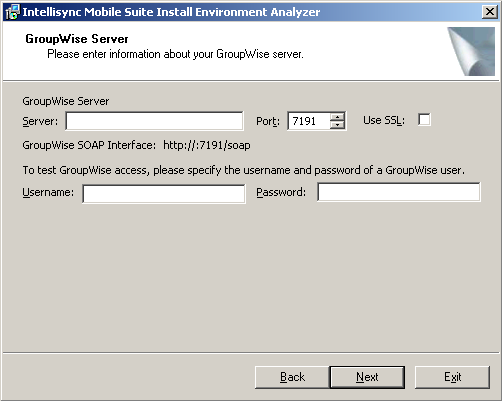502x401 pixels.
Task: Click the 'Please enter information' subtitle text
Action: (175, 54)
